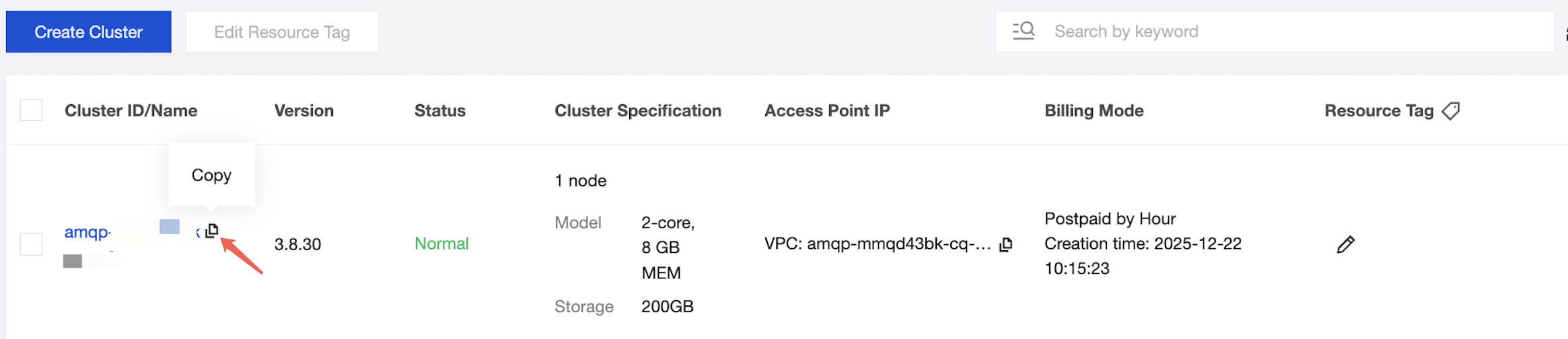Click the Cluster Specification column header
Image resolution: width=1568 pixels, height=339 pixels.
click(x=637, y=111)
